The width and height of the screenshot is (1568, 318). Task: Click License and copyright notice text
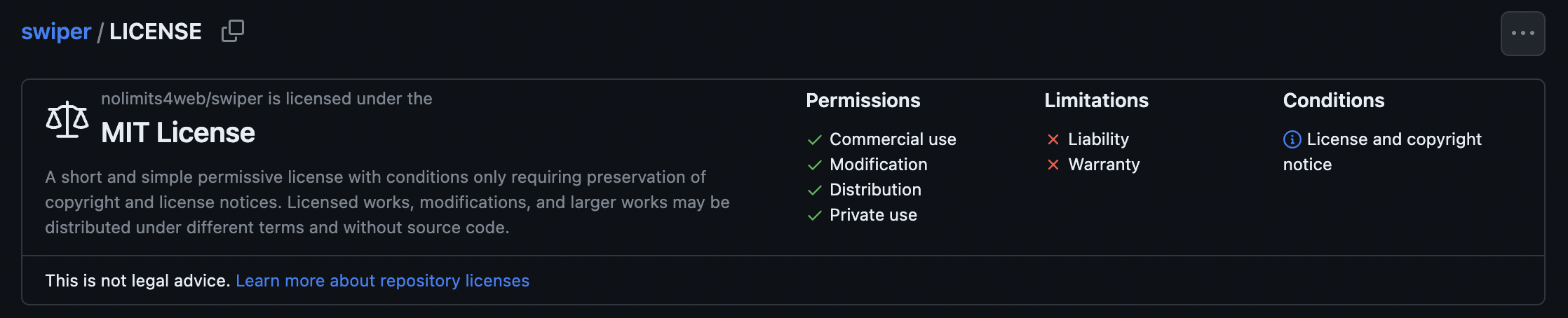tap(1382, 151)
